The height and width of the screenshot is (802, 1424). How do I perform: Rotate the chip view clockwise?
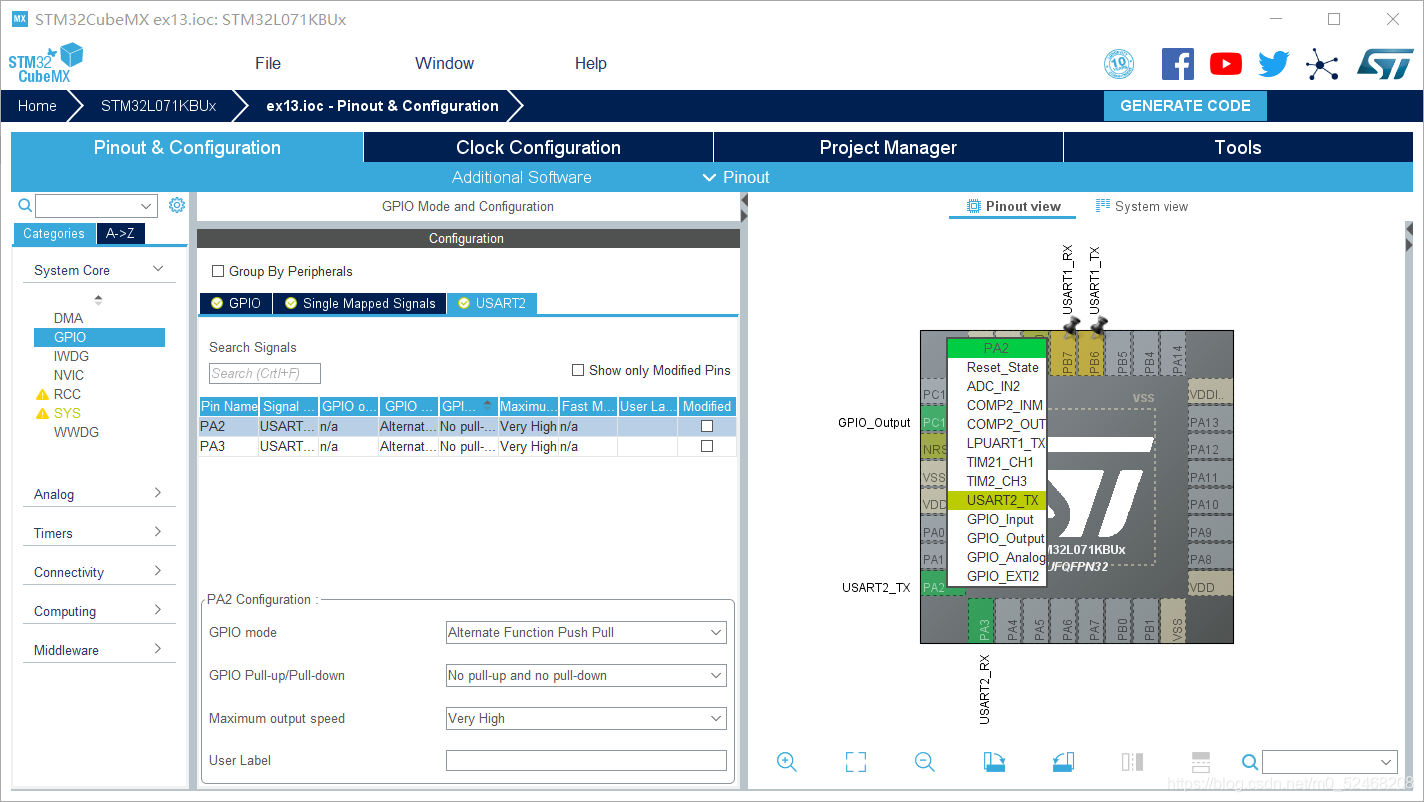[993, 762]
